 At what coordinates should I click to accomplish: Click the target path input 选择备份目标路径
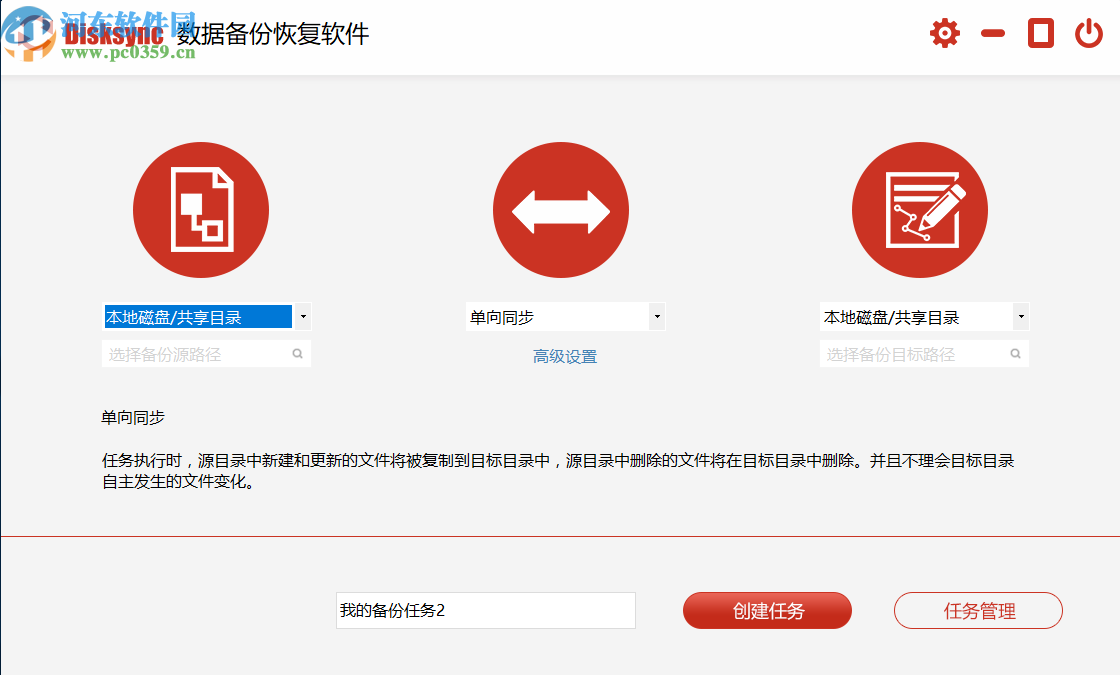pos(910,353)
